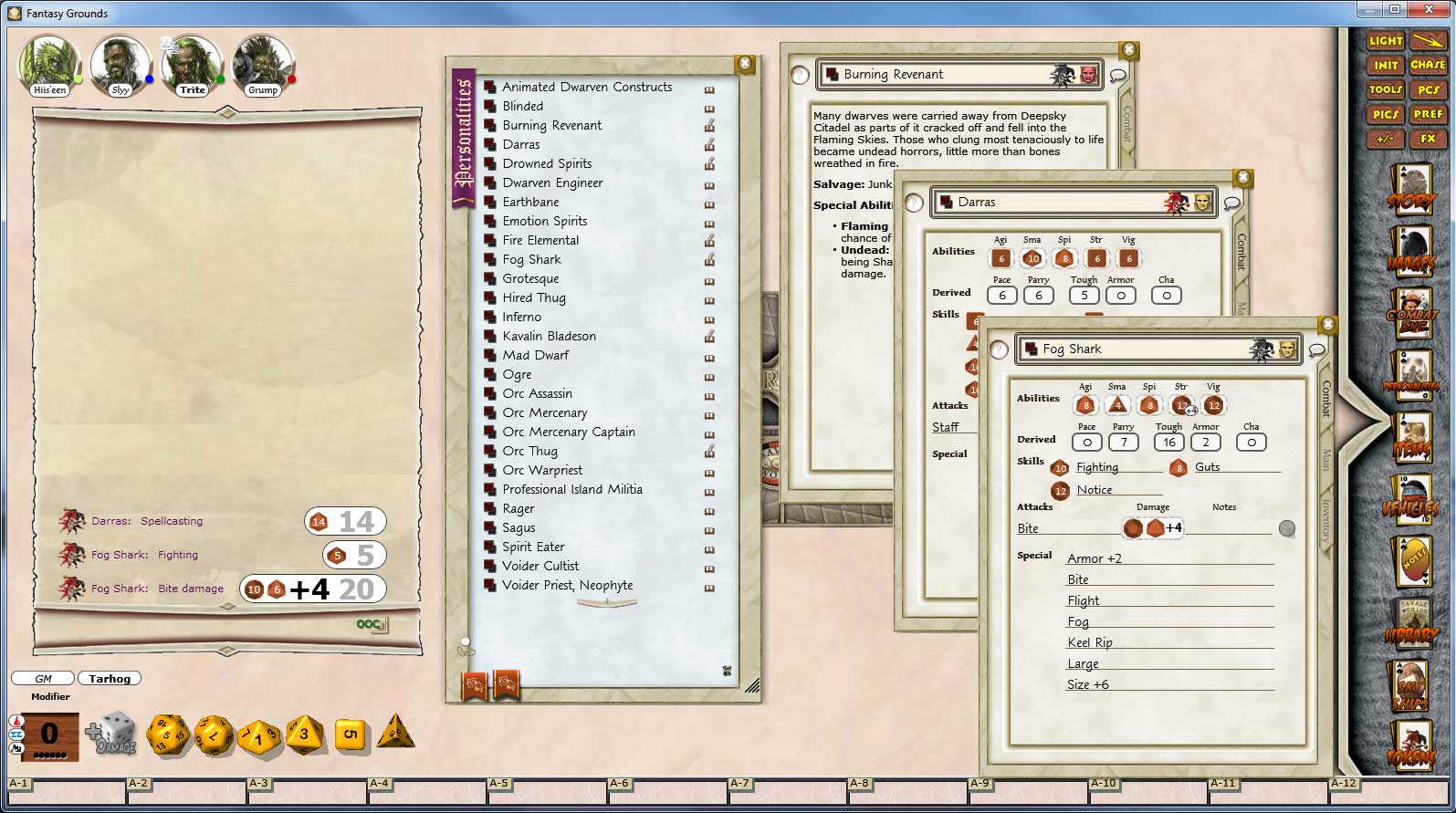Toggle the zz sleep modifier icon
This screenshot has width=1456, height=813.
pyautogui.click(x=16, y=735)
